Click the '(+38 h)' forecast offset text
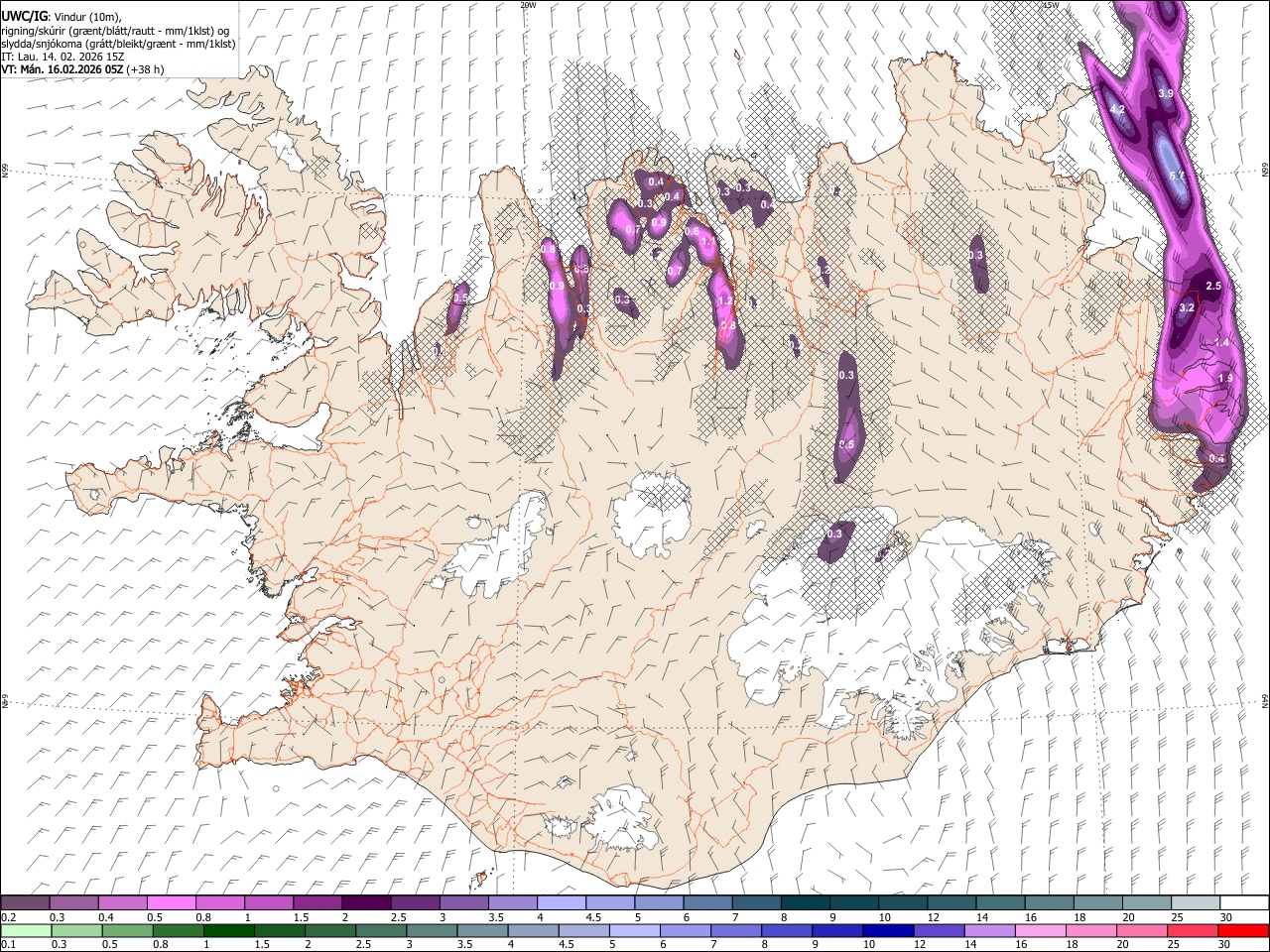The width and height of the screenshot is (1270, 952). [x=145, y=69]
